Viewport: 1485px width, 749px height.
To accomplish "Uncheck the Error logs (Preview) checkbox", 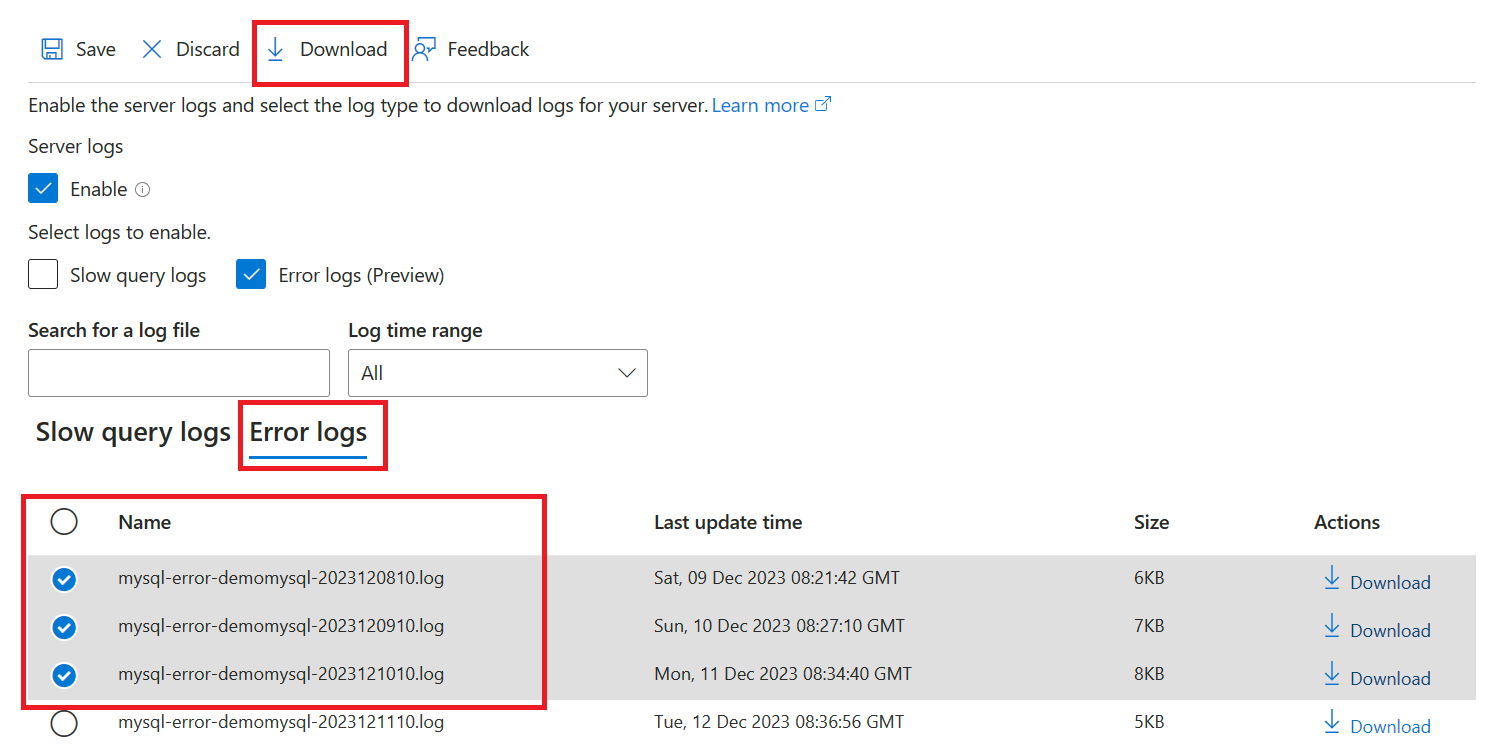I will pyautogui.click(x=251, y=274).
